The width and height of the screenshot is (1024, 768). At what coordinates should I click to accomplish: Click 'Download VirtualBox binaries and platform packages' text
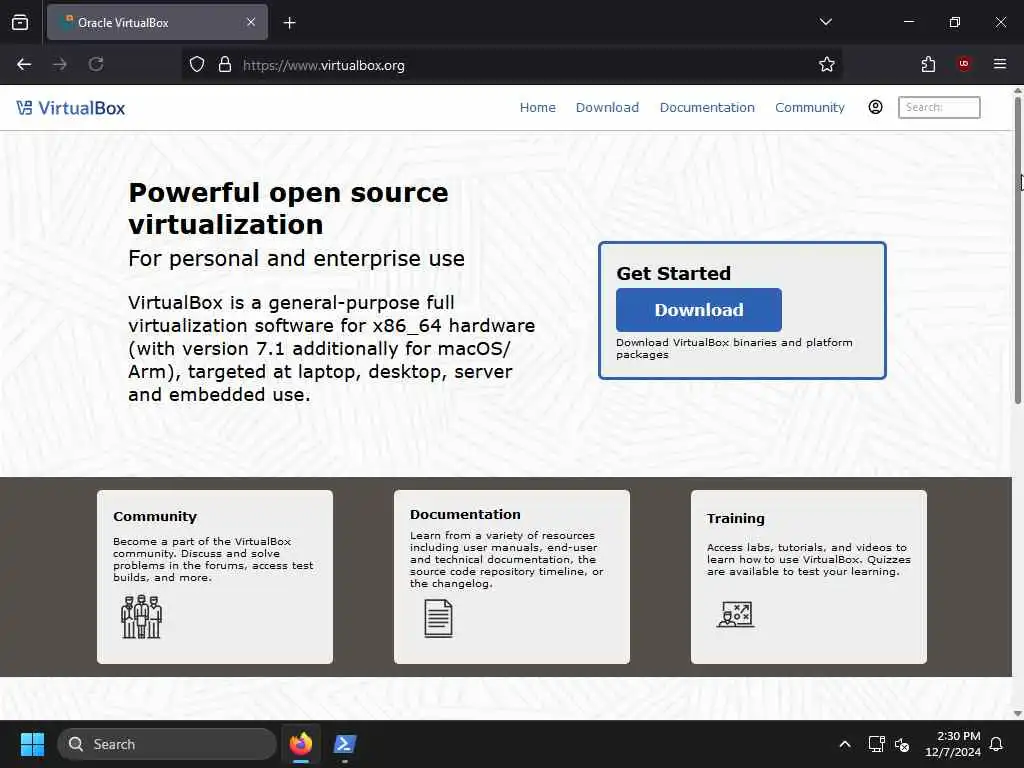pyautogui.click(x=734, y=349)
